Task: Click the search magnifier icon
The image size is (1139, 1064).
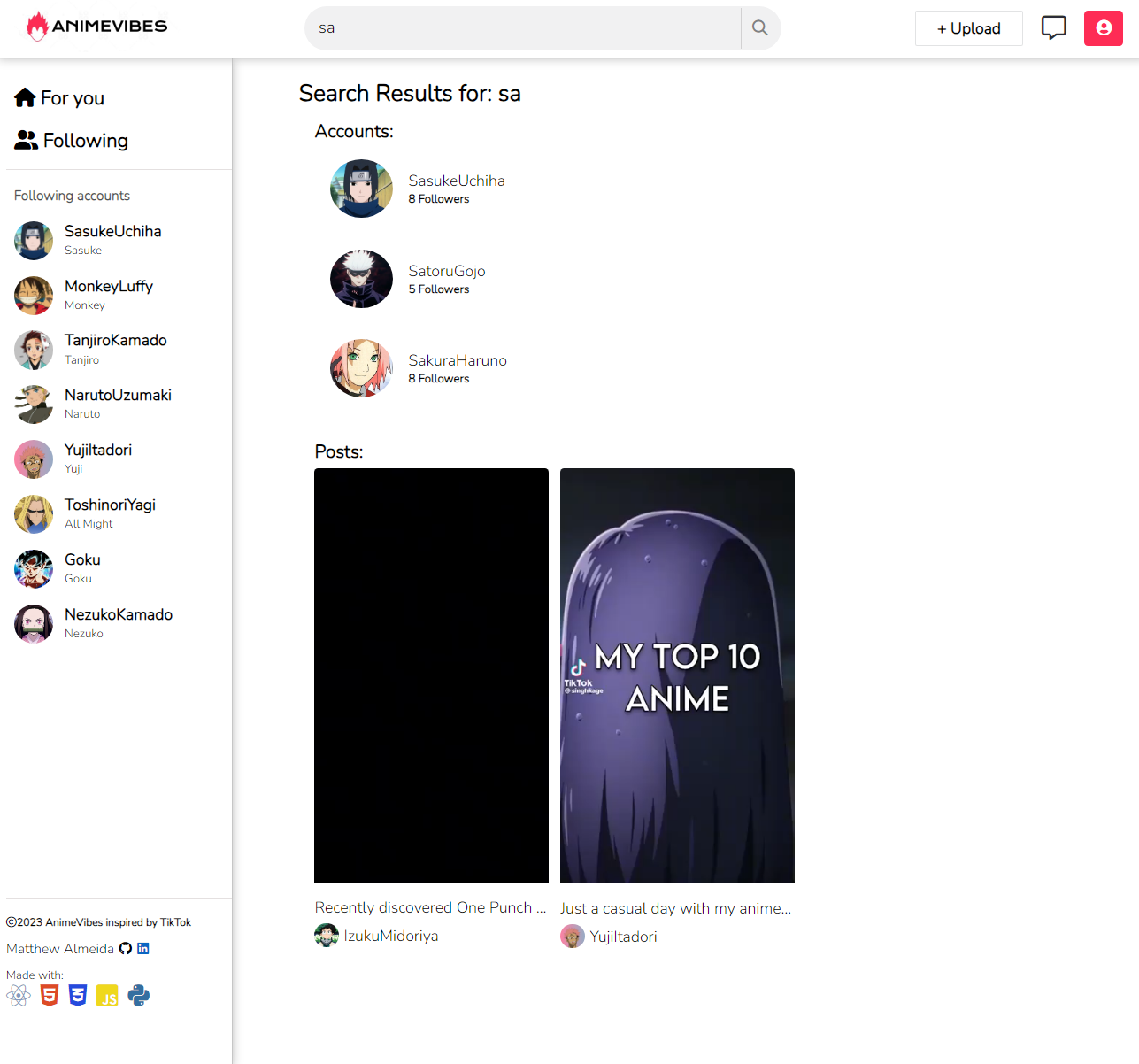Action: tap(760, 28)
